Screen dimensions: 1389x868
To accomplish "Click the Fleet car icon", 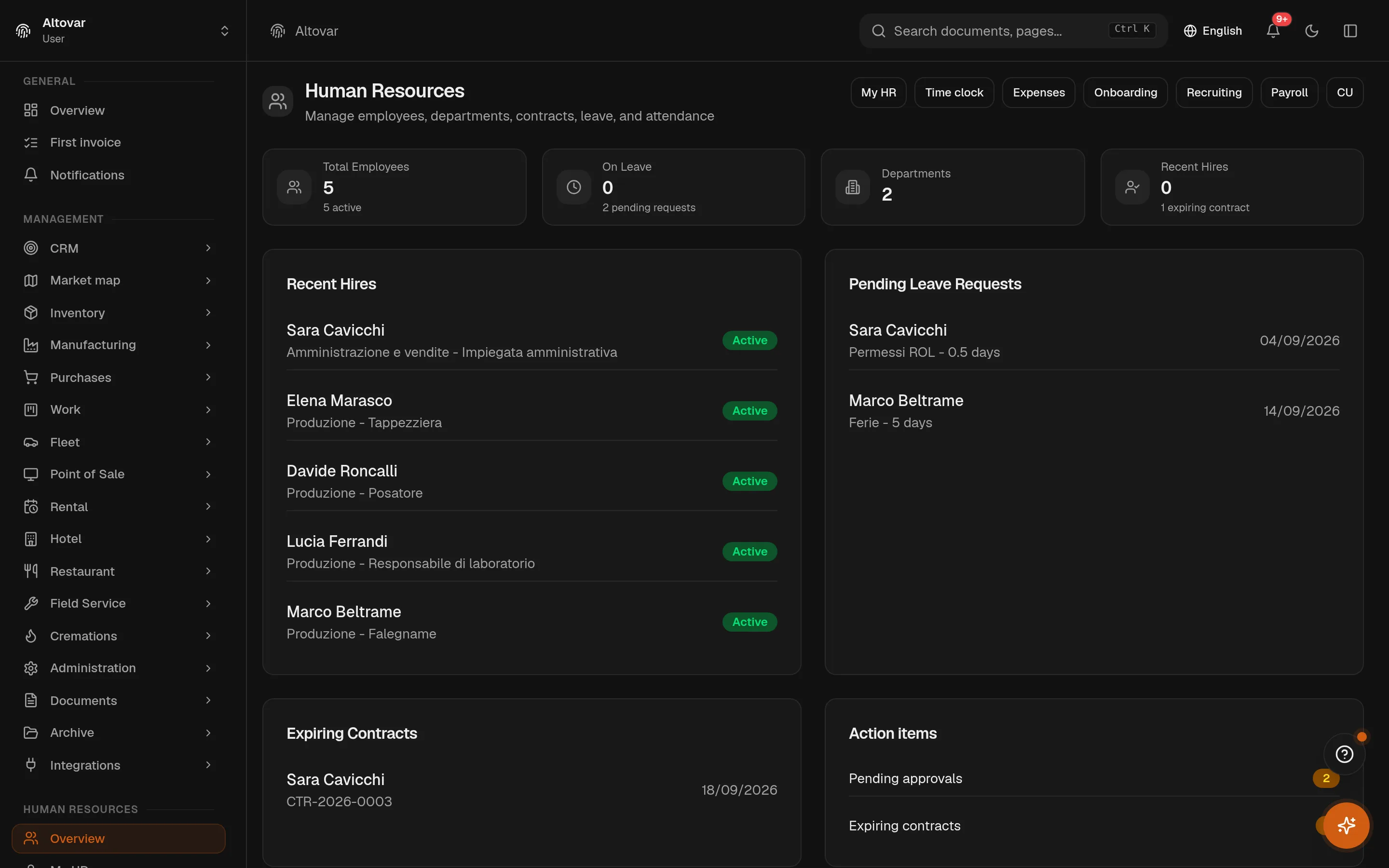I will (31, 442).
